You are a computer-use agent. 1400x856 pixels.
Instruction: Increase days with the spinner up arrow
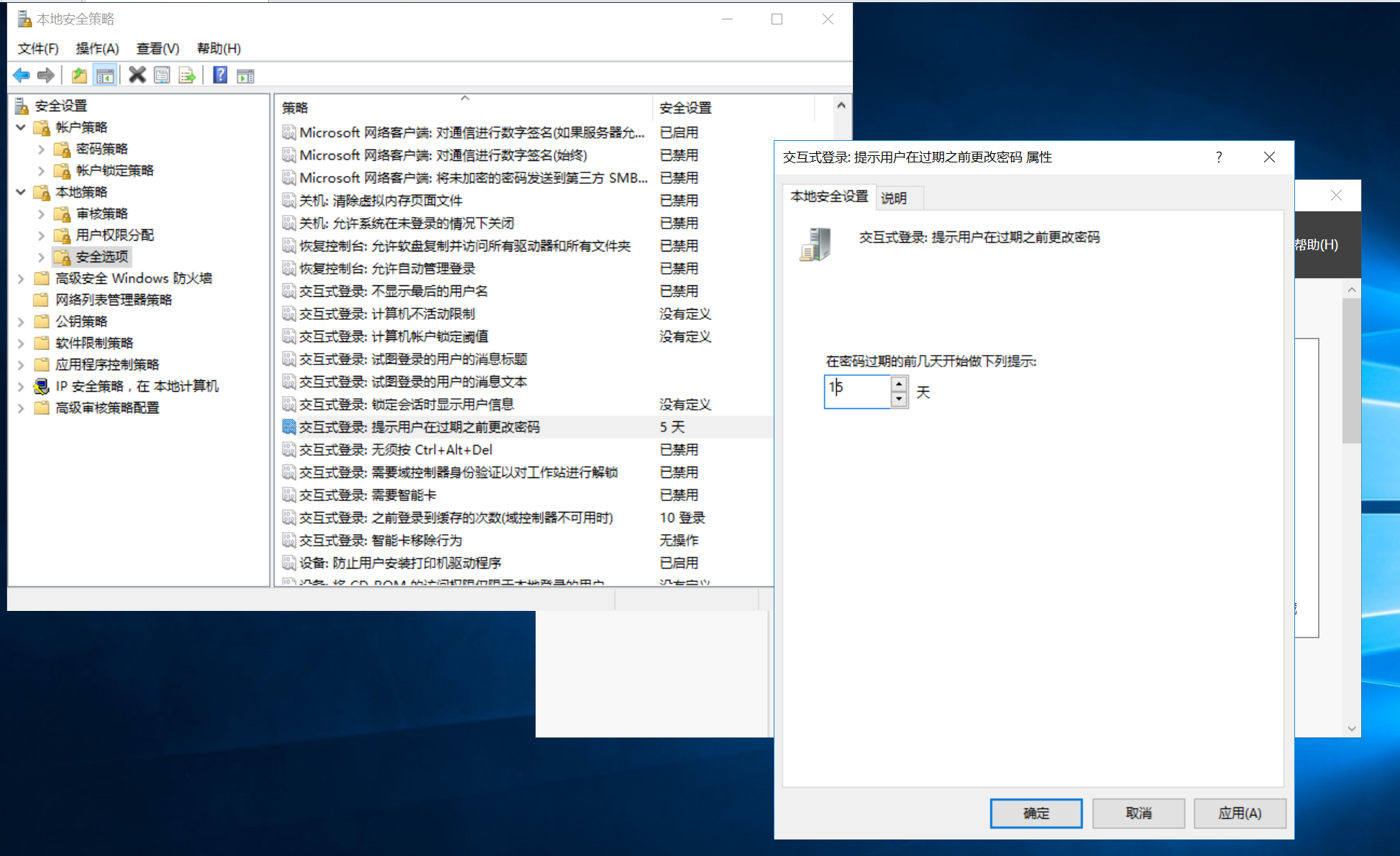(x=899, y=384)
